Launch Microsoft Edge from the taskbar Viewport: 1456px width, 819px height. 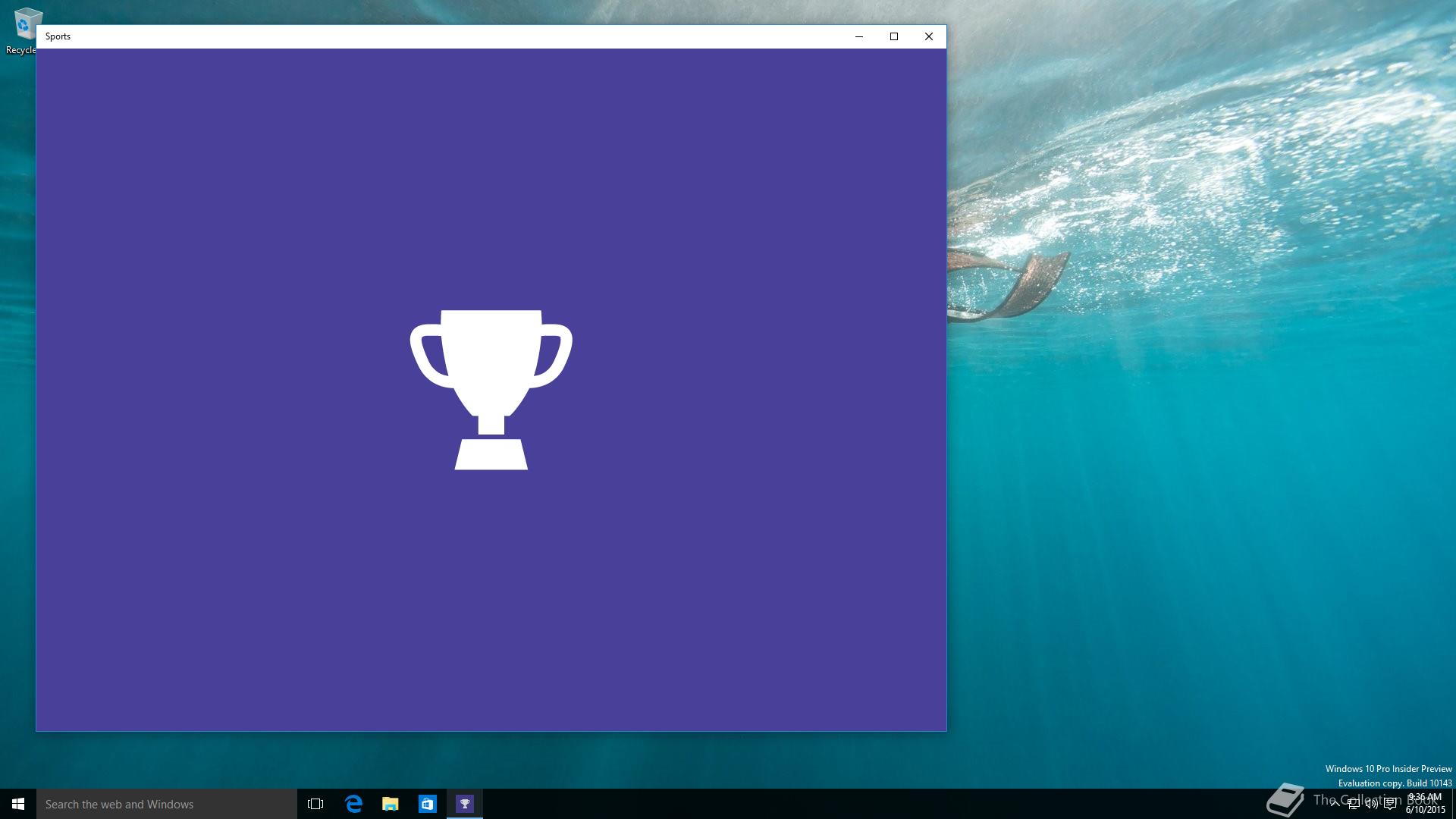[x=353, y=804]
